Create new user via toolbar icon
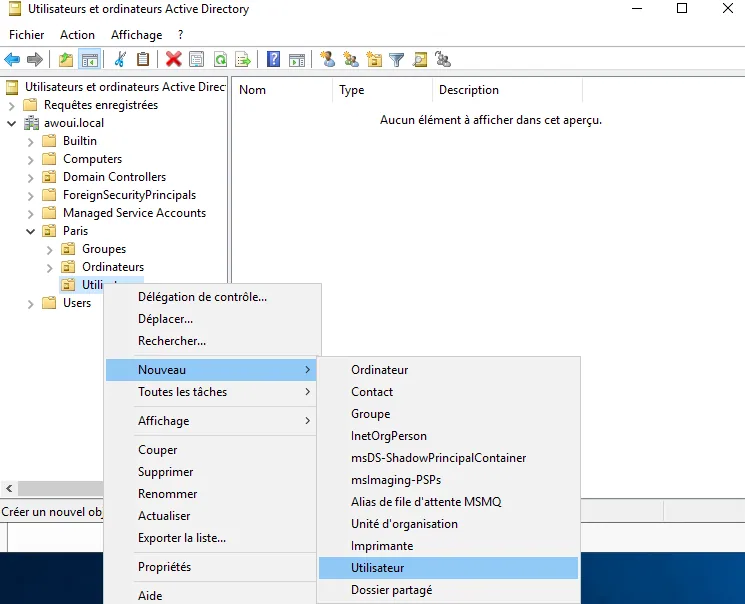 (x=327, y=59)
